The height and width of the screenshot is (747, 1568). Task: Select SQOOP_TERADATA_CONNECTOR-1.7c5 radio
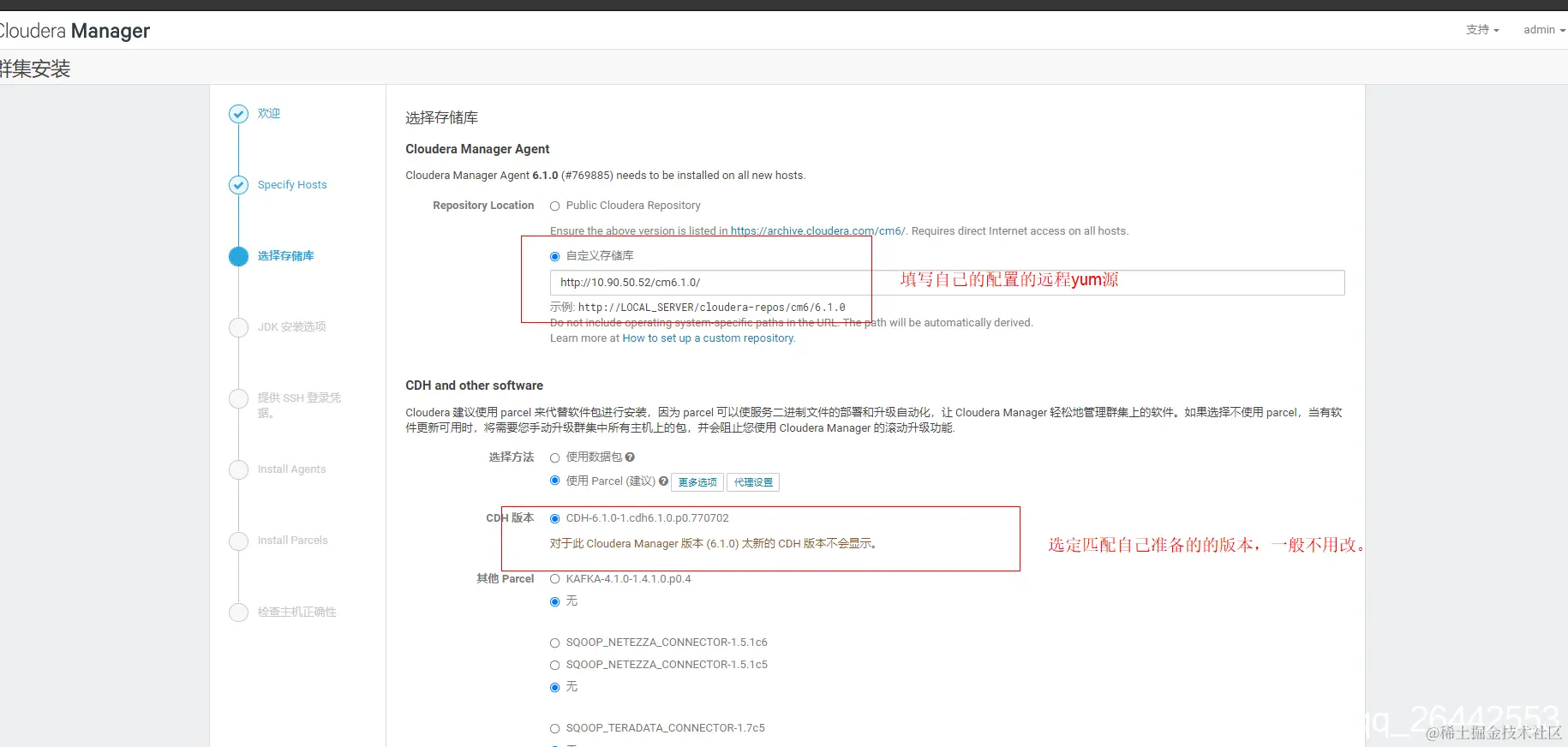click(554, 728)
